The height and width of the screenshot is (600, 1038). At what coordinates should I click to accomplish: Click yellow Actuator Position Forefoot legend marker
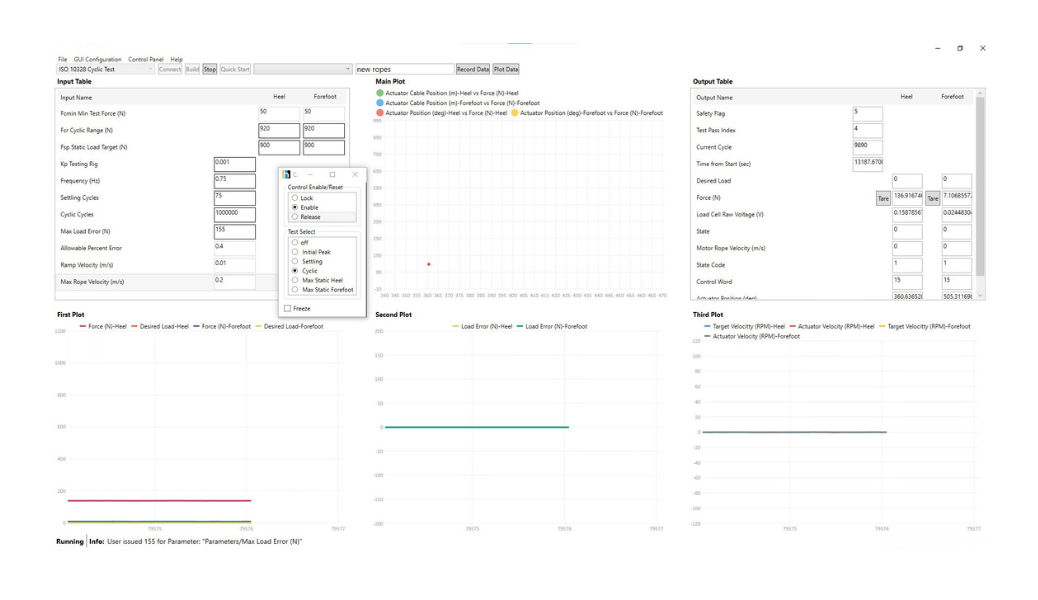click(514, 113)
